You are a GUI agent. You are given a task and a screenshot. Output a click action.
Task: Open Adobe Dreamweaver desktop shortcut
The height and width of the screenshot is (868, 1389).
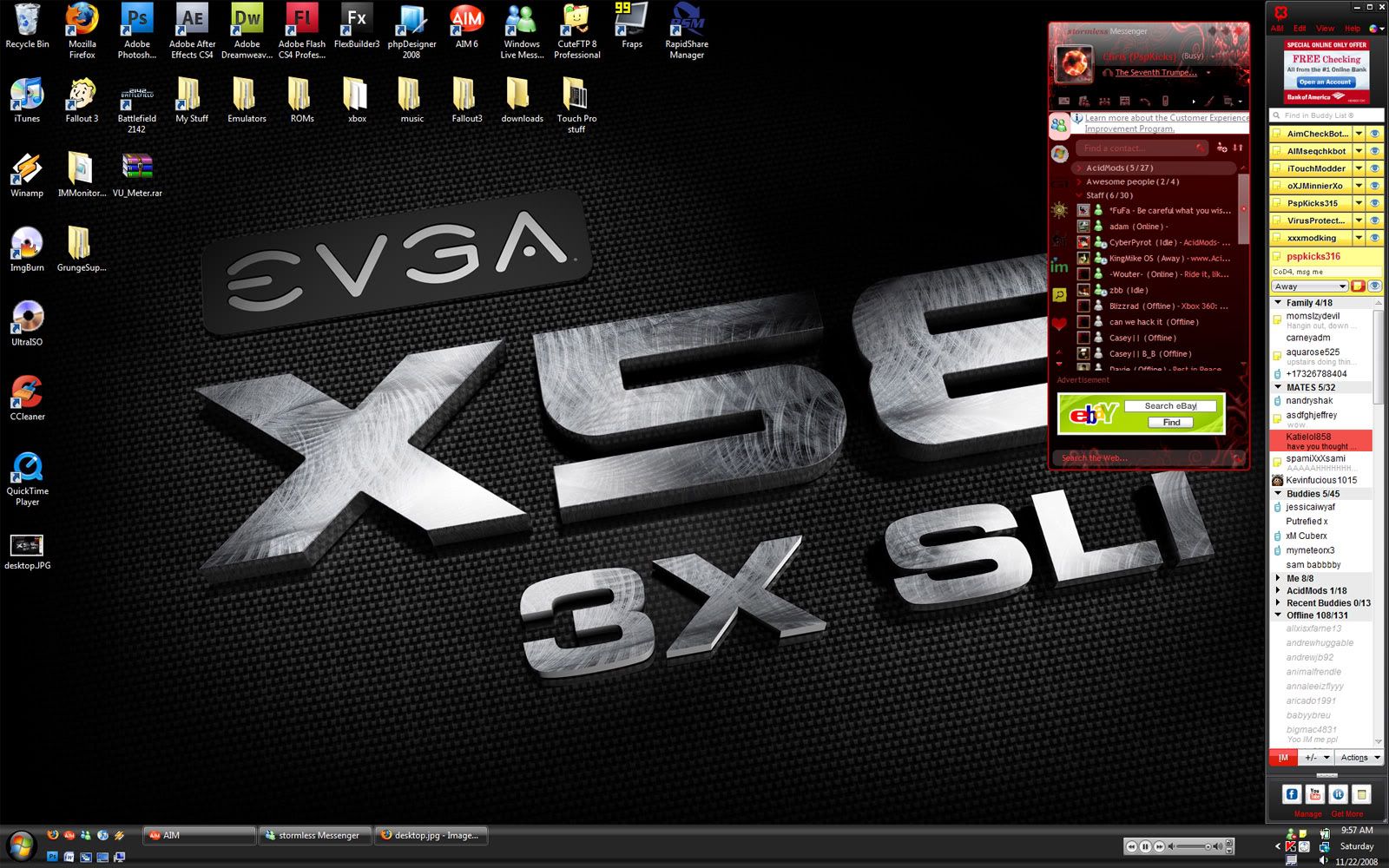(x=247, y=30)
